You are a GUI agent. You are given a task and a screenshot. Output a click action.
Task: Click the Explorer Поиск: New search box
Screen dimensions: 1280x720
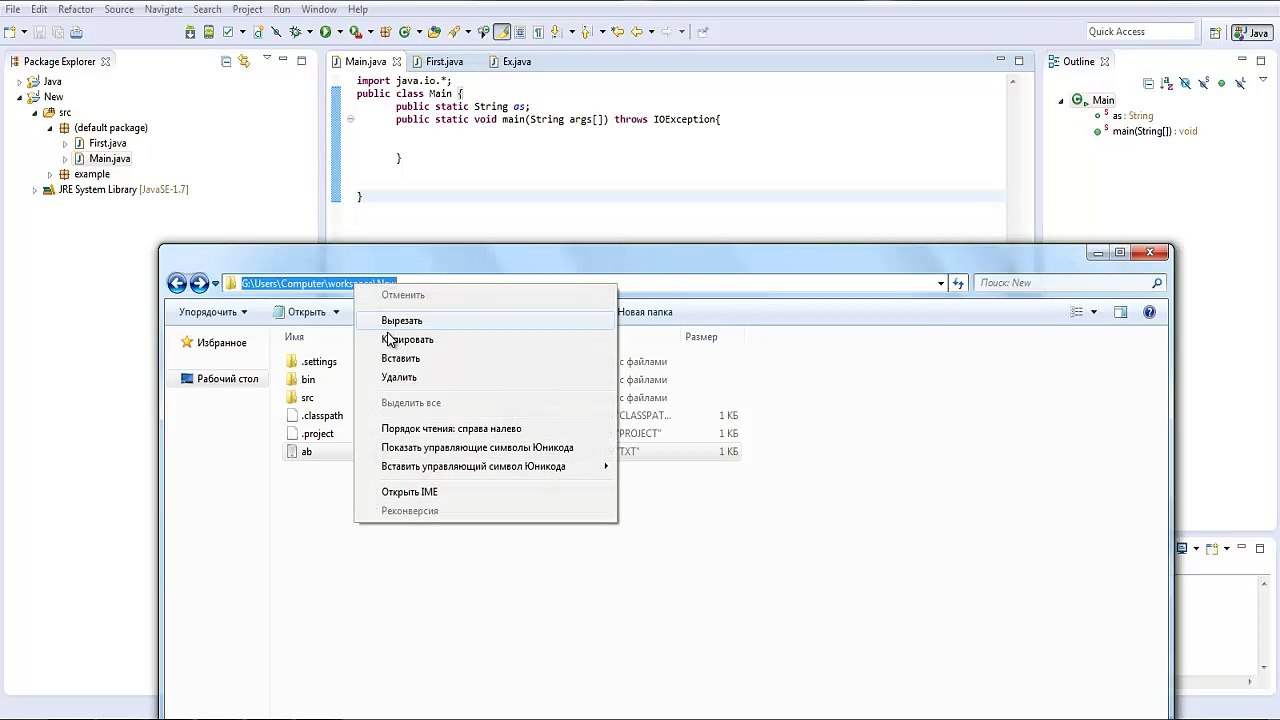[x=1070, y=283]
